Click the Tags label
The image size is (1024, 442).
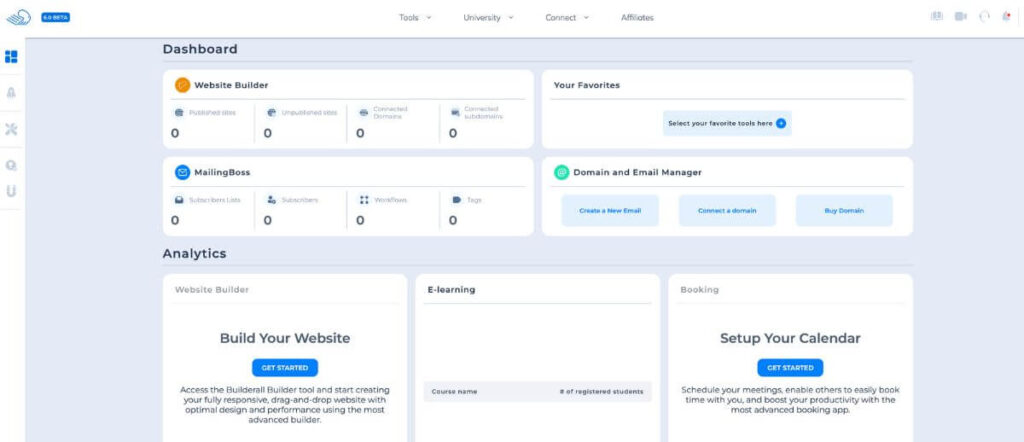(x=475, y=200)
